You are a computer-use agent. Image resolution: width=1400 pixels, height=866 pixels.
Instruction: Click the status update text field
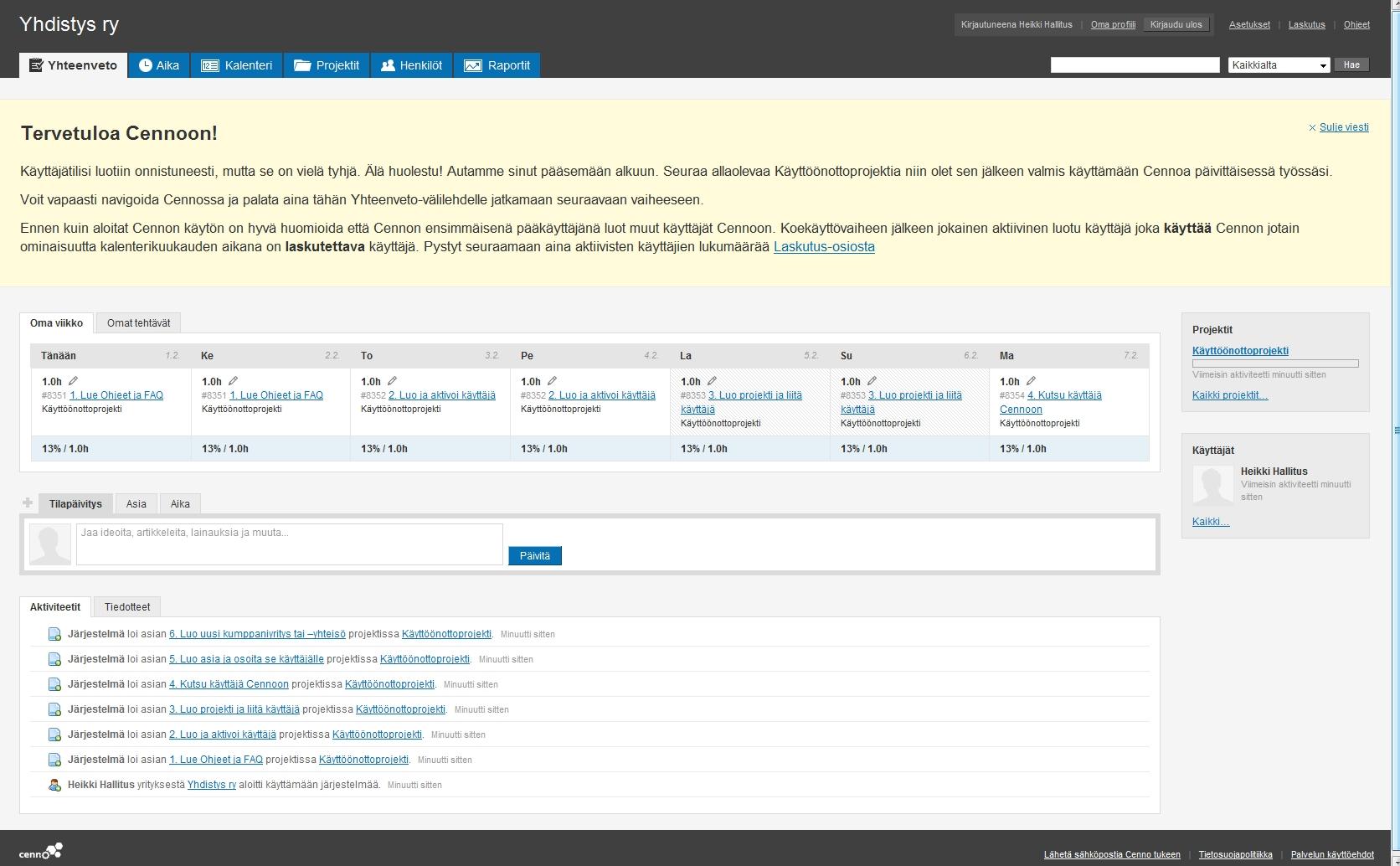[x=290, y=544]
